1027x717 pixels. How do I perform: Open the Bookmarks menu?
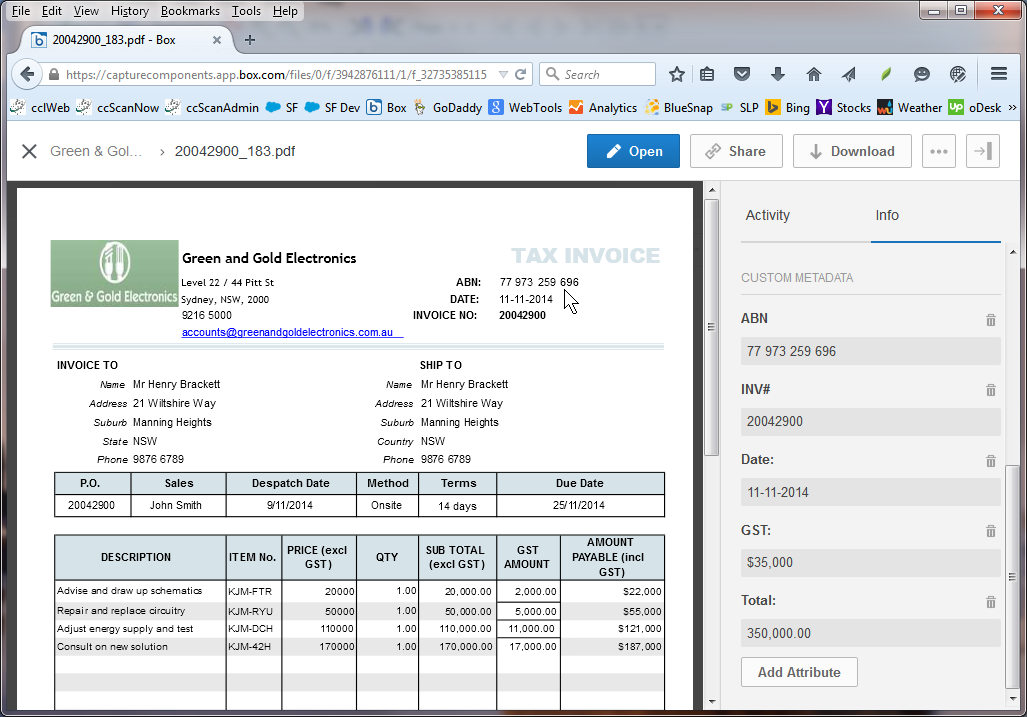pyautogui.click(x=190, y=10)
